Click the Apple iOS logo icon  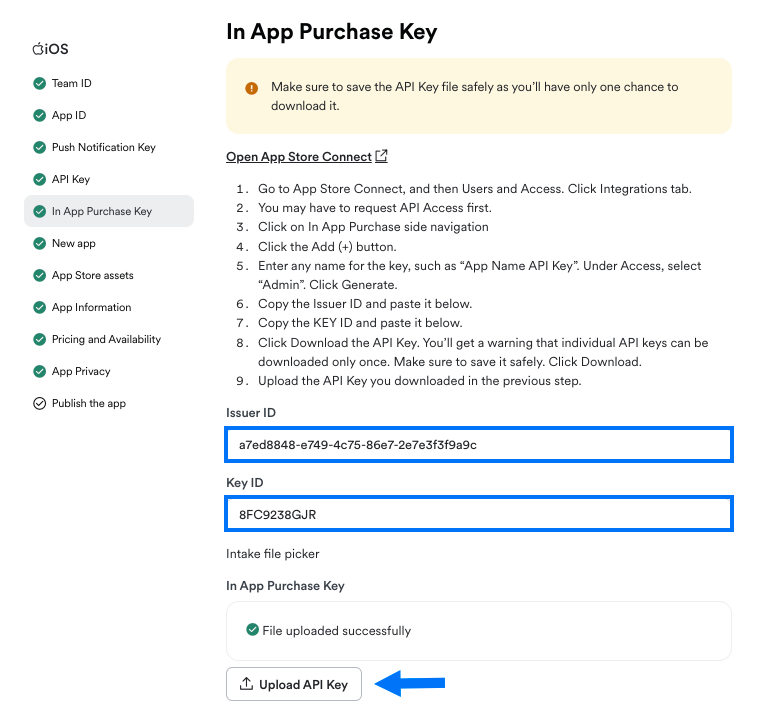(38, 48)
